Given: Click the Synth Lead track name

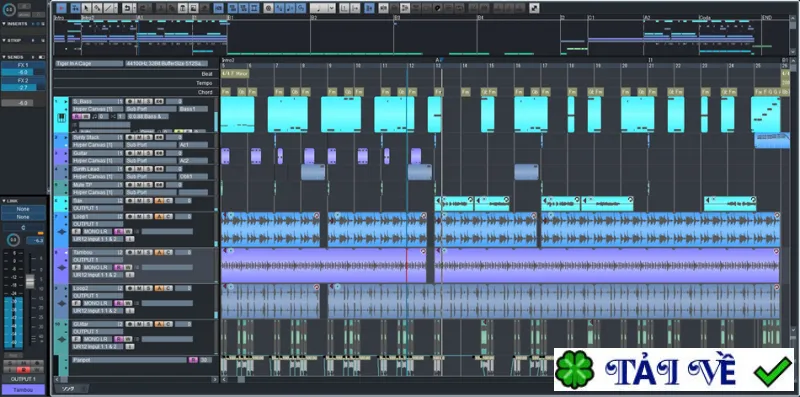Looking at the screenshot, I should pos(97,169).
